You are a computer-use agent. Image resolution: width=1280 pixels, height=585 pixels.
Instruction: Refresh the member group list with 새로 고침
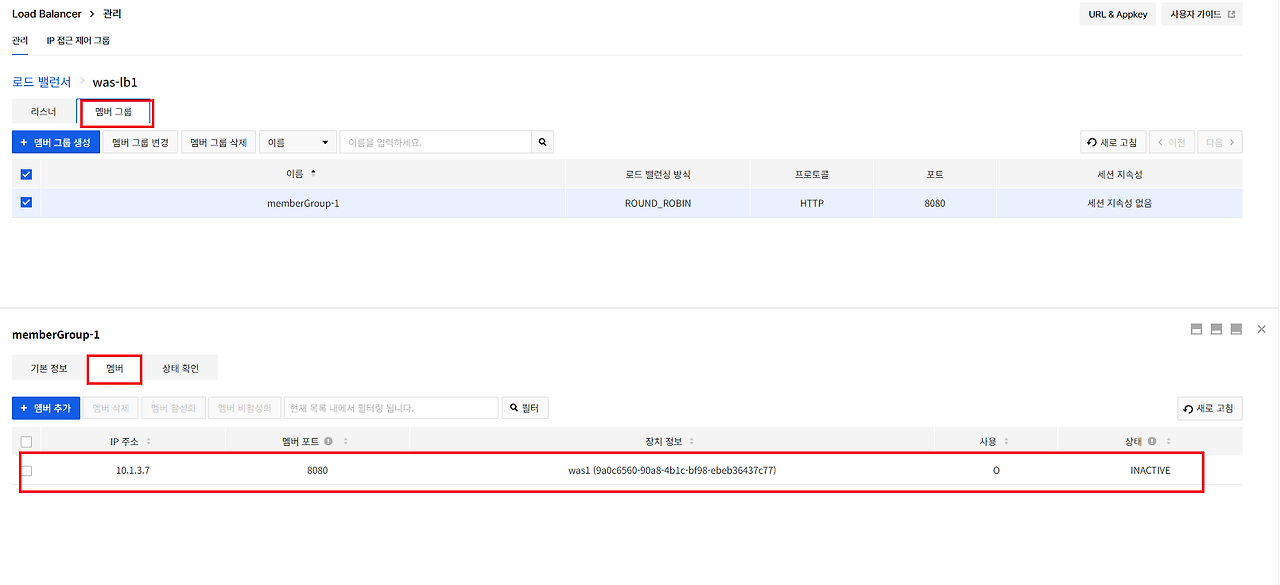tap(1112, 143)
